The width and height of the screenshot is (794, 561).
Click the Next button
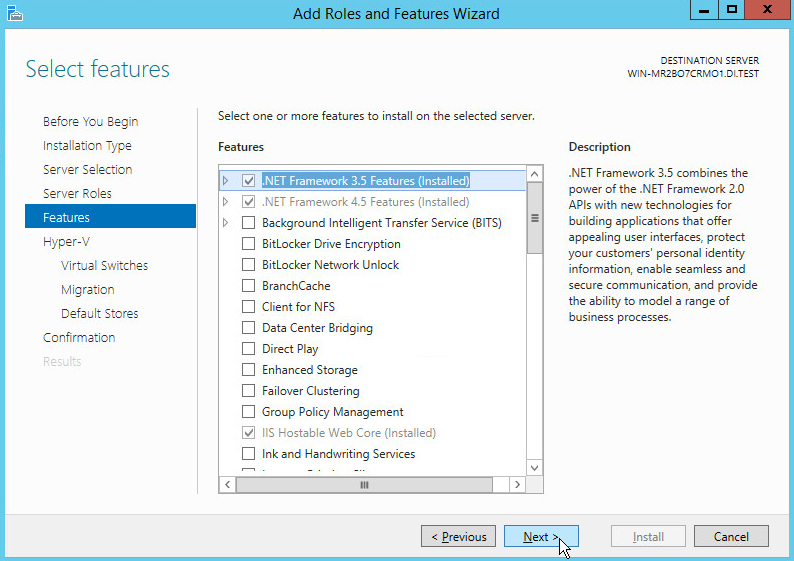click(541, 537)
